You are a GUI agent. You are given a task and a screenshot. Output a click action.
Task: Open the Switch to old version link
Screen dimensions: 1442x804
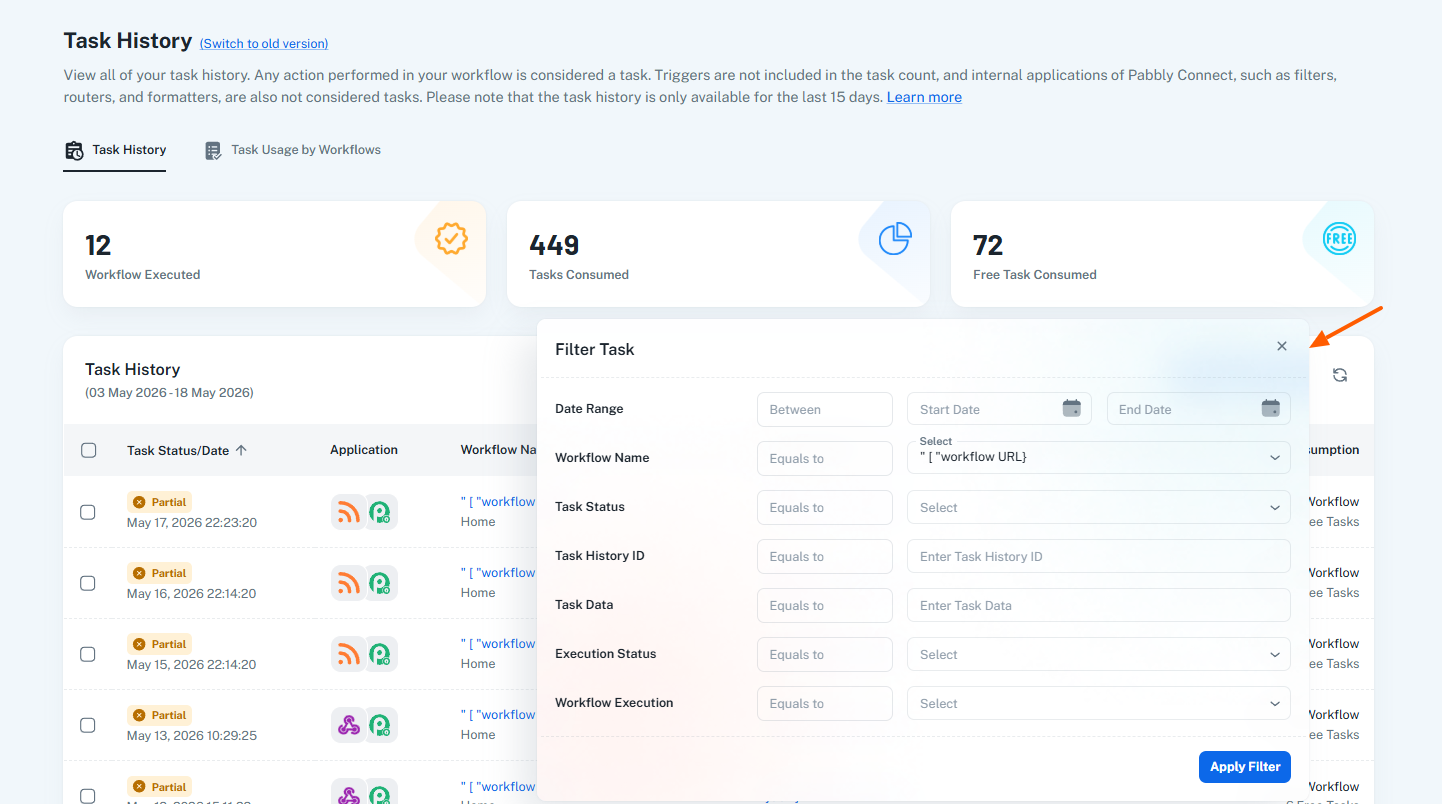[x=264, y=44]
